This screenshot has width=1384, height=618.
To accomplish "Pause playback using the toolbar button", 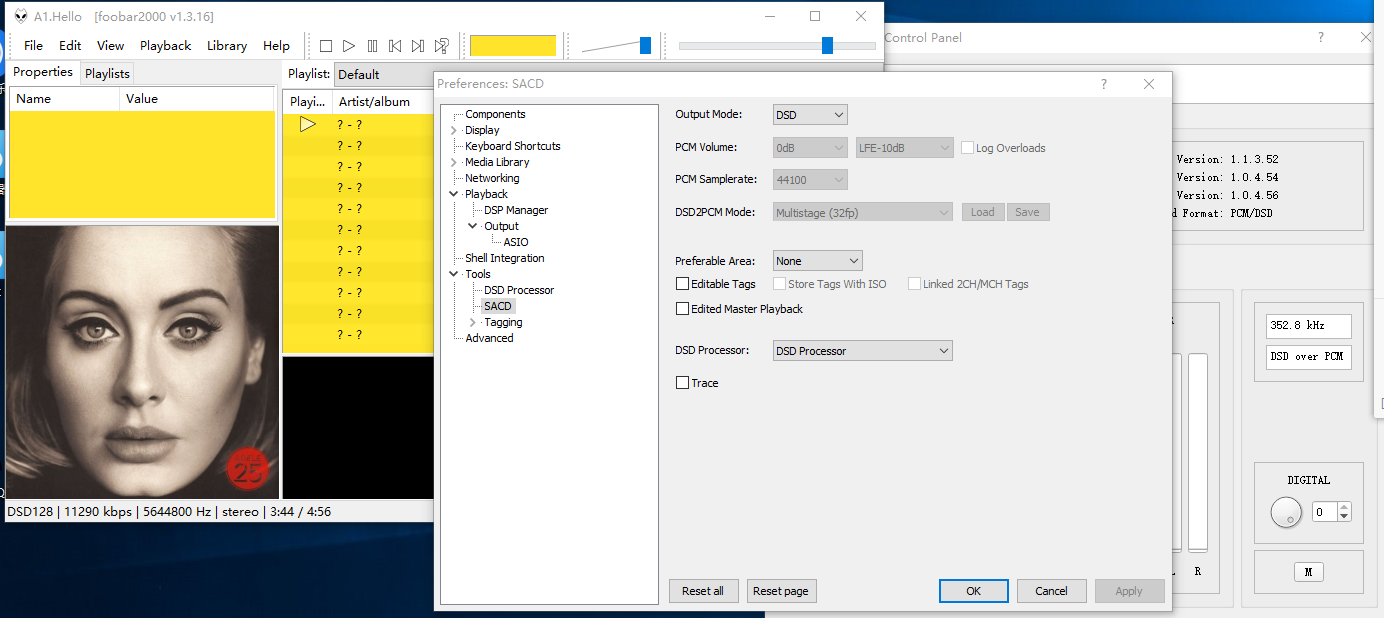I will point(372,46).
